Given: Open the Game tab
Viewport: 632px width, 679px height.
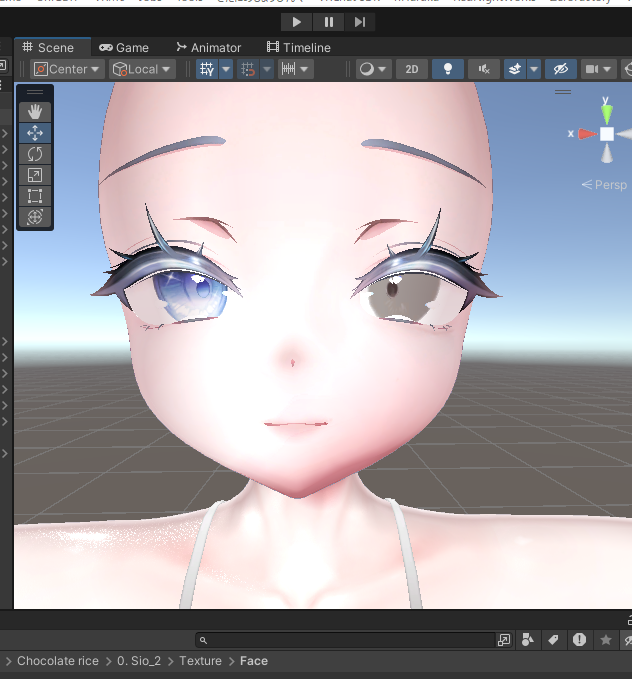Looking at the screenshot, I should (124, 48).
